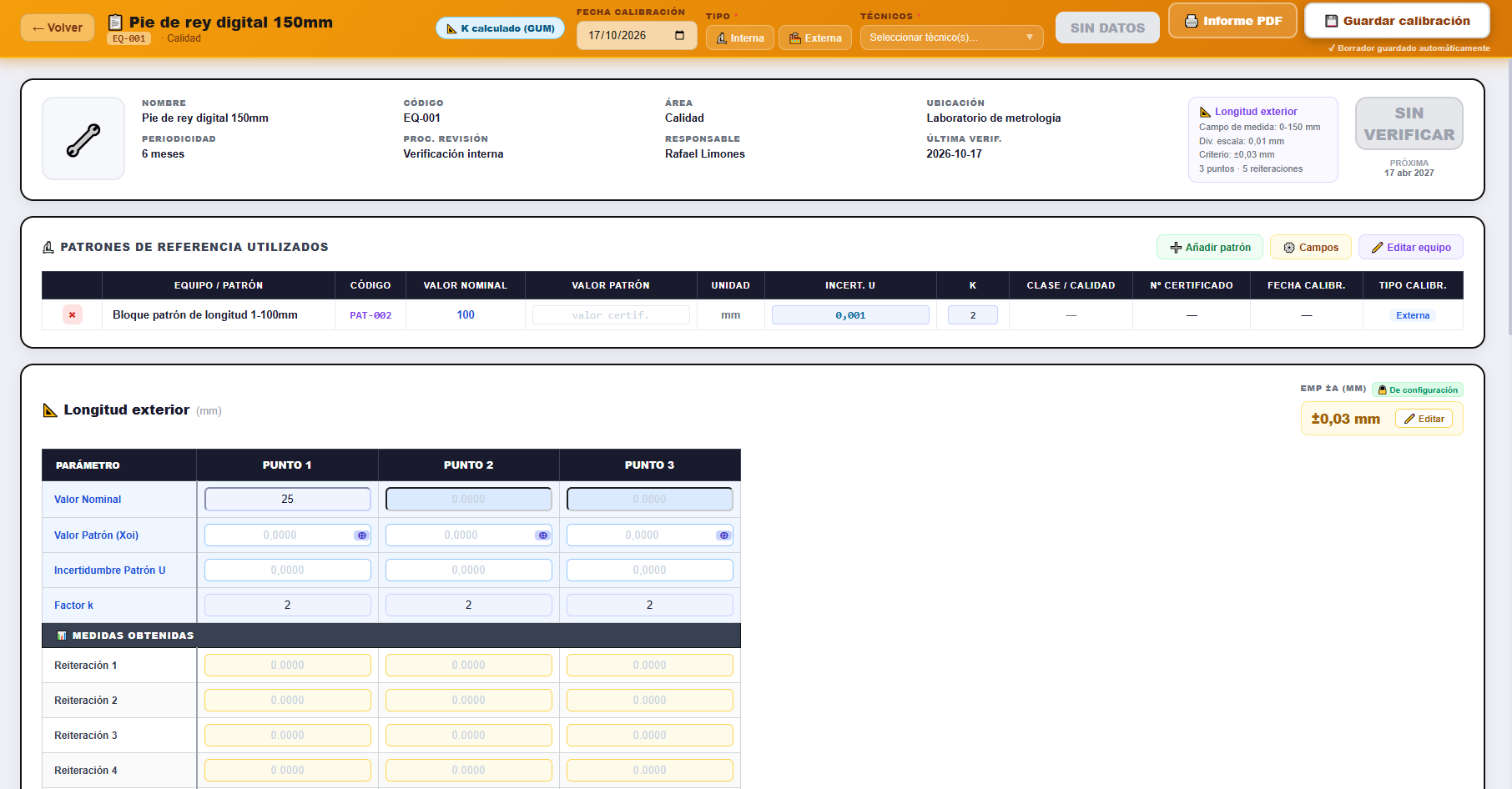Viewport: 1512px width, 789px height.
Task: Open patrón selector icon in Punto 1 Valor Patrón
Action: pos(361,535)
